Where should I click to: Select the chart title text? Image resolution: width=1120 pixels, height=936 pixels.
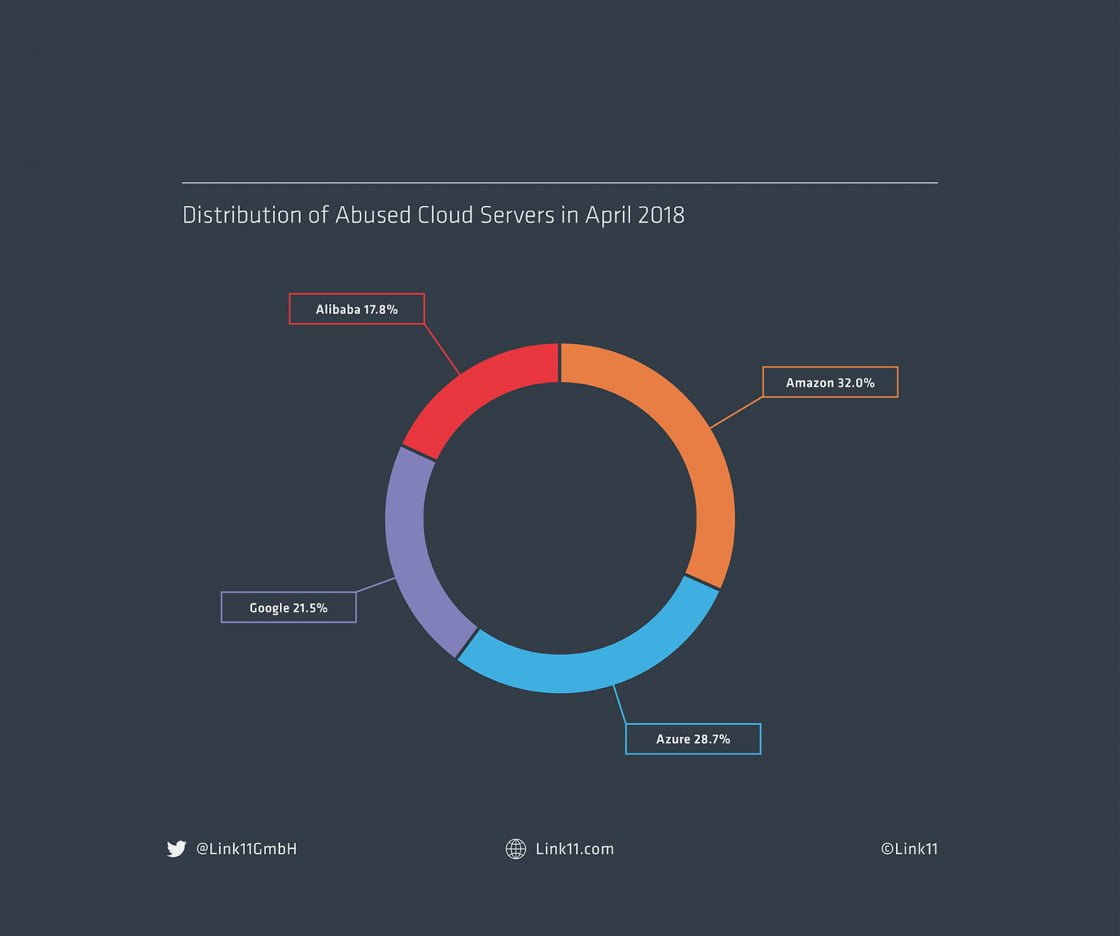coord(433,215)
